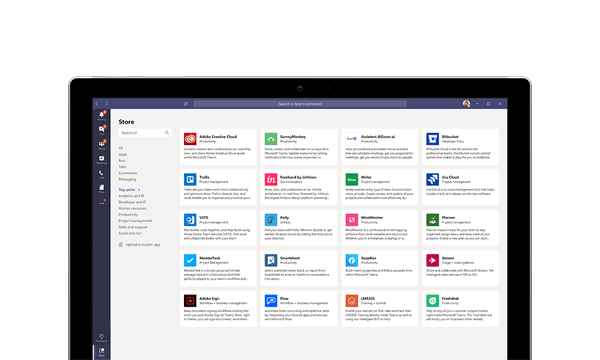Click the Trello app icon
600x360 pixels.
click(x=190, y=179)
